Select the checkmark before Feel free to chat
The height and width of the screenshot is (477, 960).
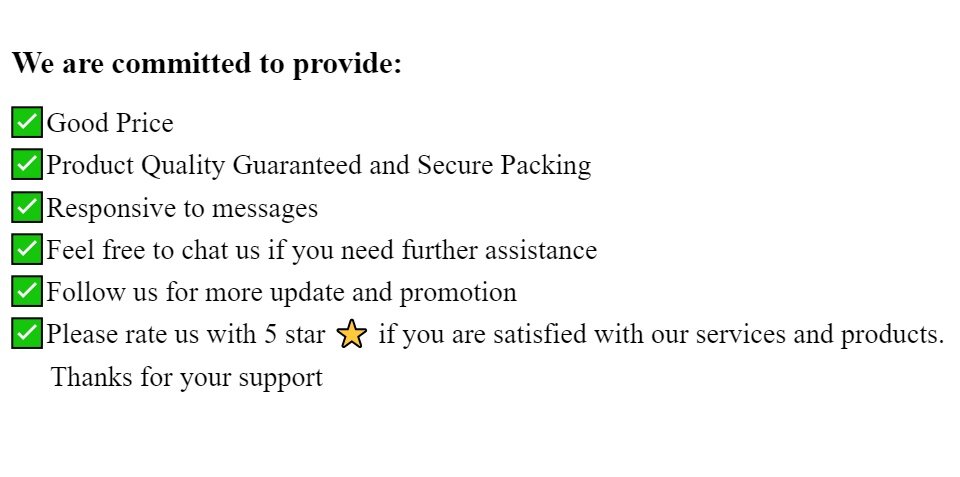(27, 249)
